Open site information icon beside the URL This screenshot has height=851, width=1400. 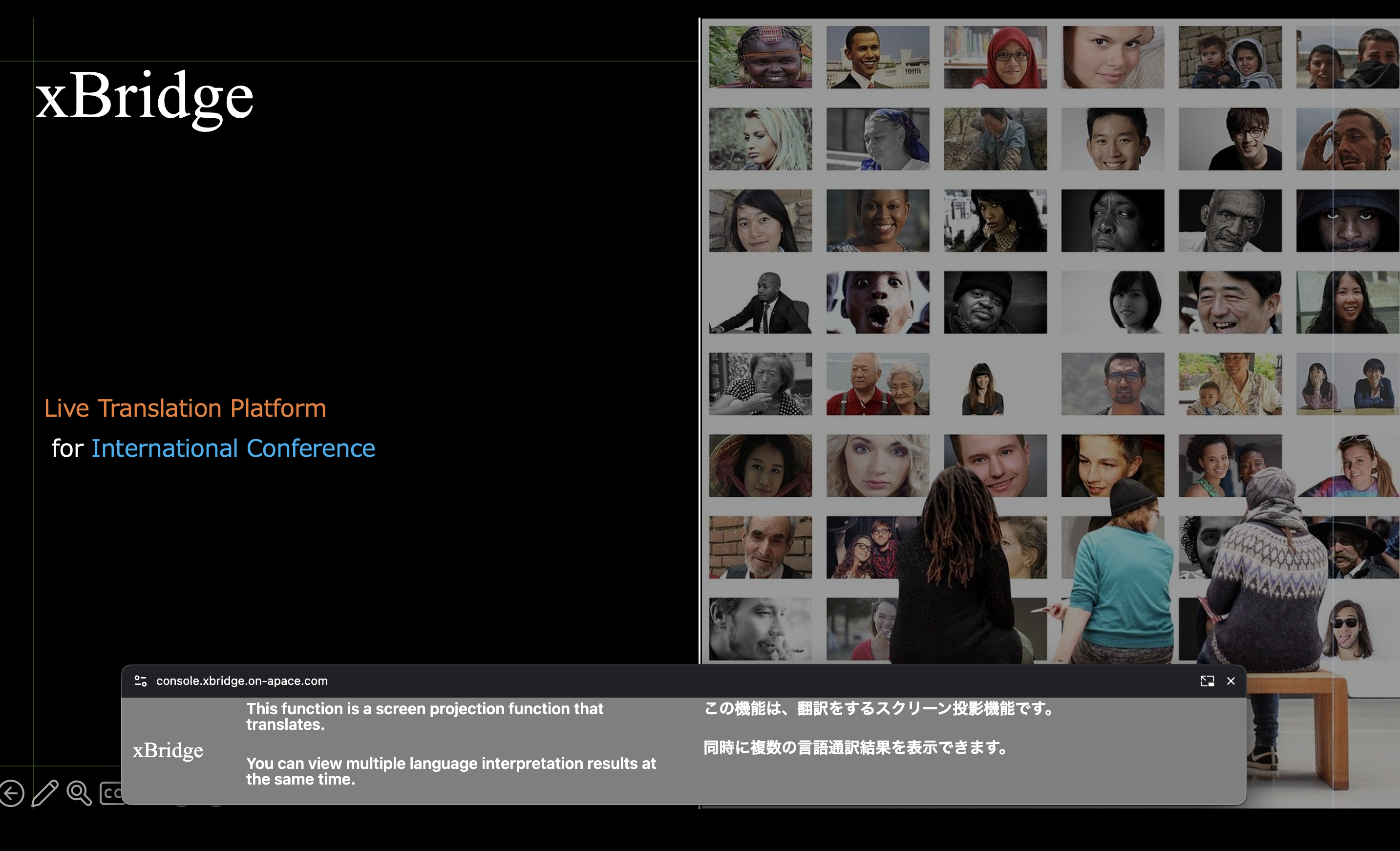pyautogui.click(x=140, y=681)
